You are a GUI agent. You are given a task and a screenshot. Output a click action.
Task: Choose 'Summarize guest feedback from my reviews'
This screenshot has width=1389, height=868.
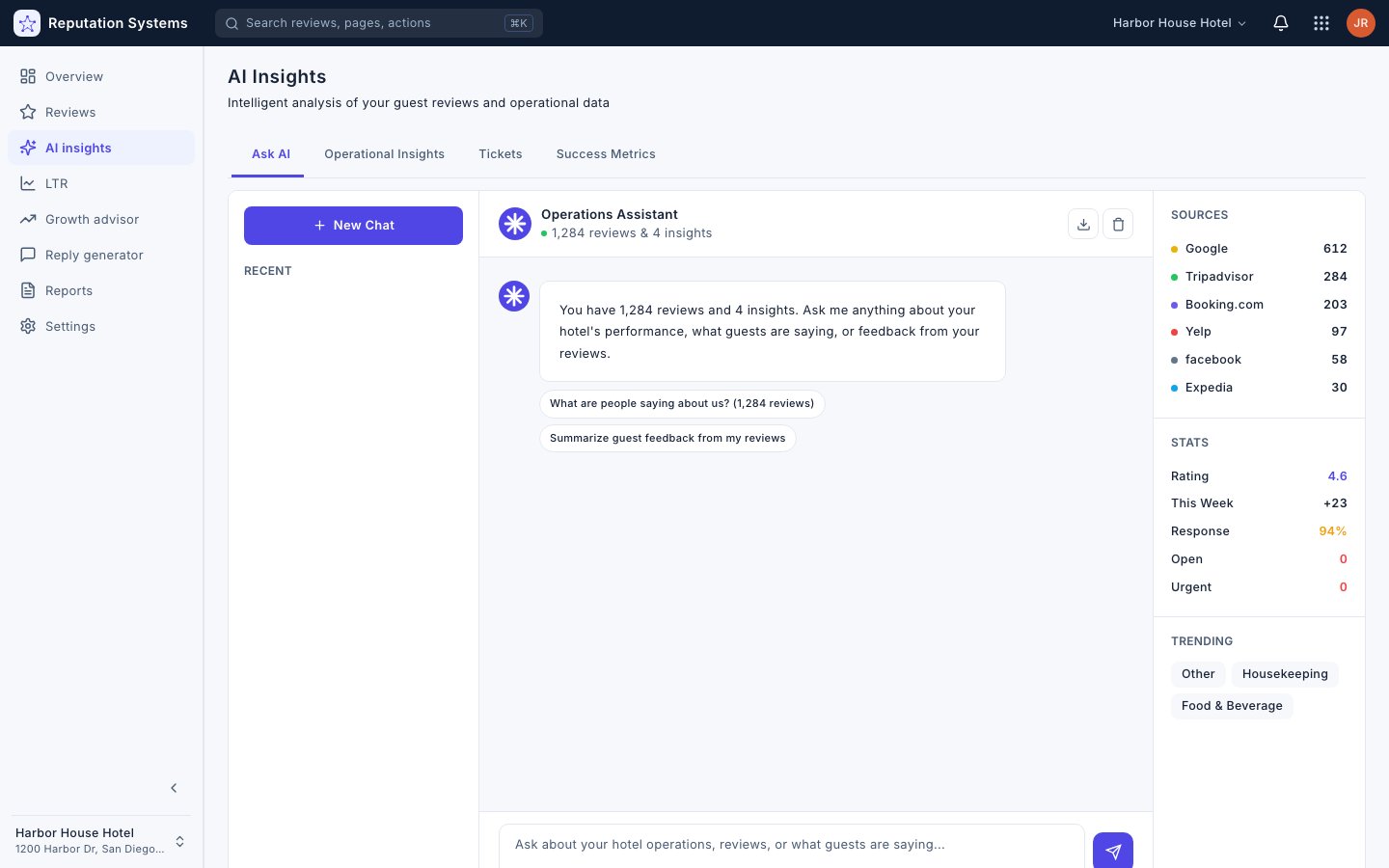667,438
